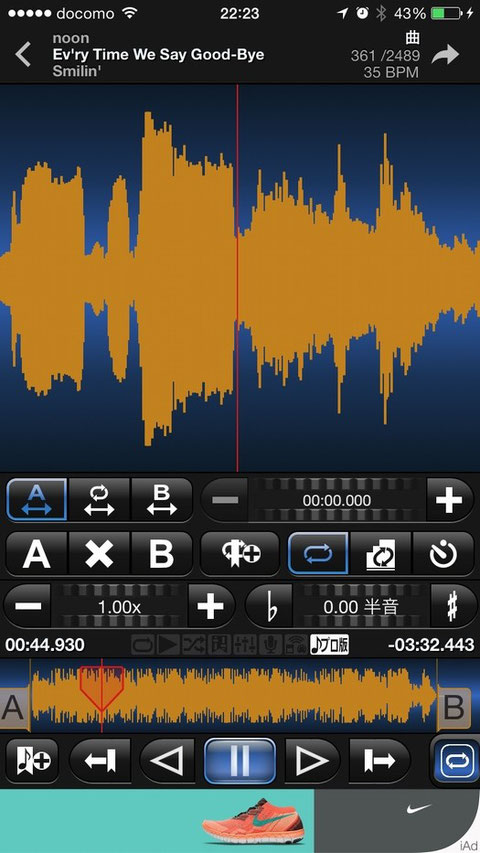Increase playback speed from 1.00x
480x853 pixels.
[211, 606]
